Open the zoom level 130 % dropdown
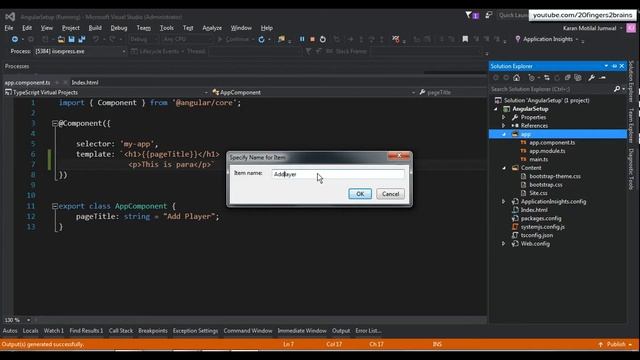This screenshot has height=360, width=640. [29, 320]
